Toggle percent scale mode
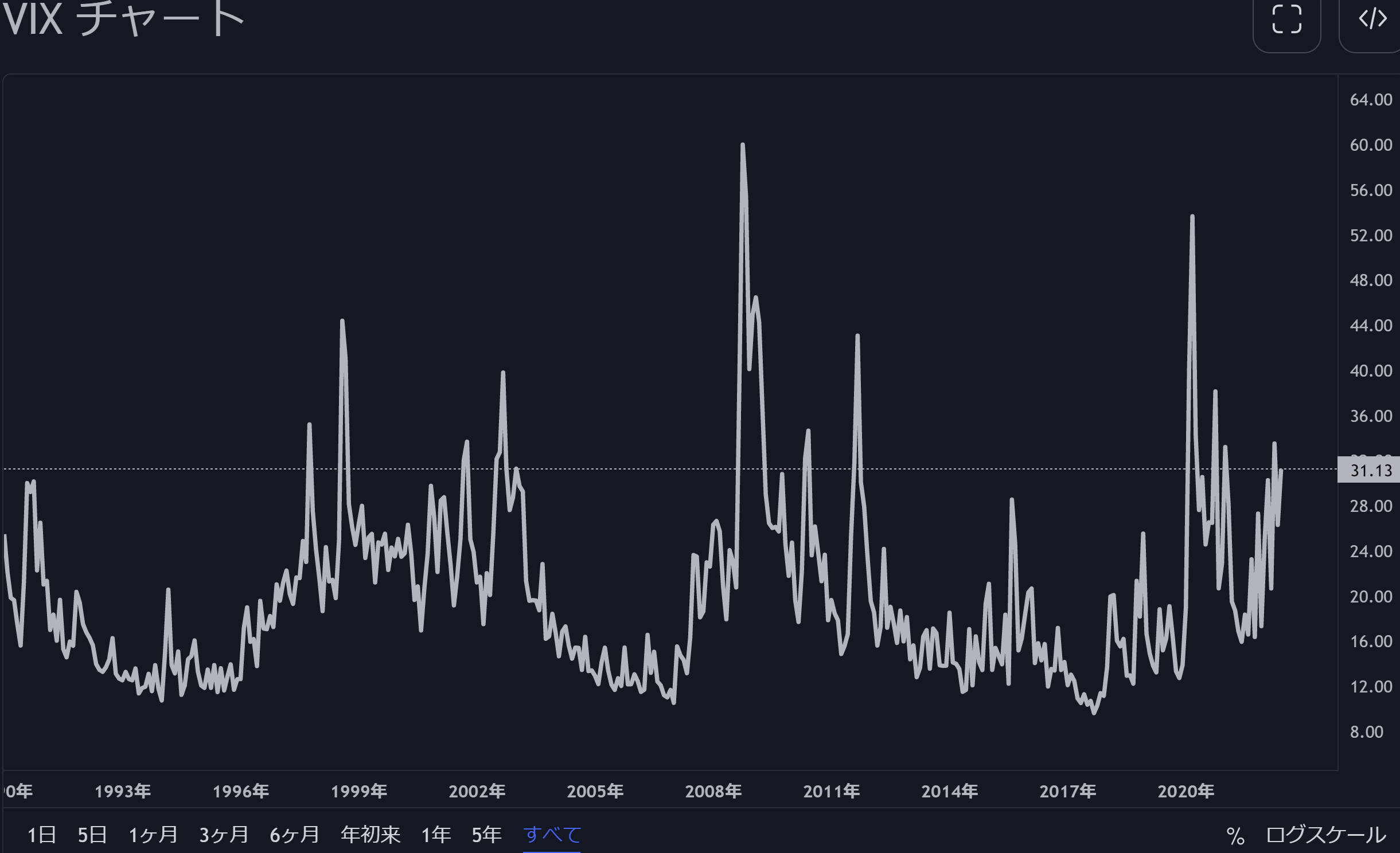 (1235, 836)
